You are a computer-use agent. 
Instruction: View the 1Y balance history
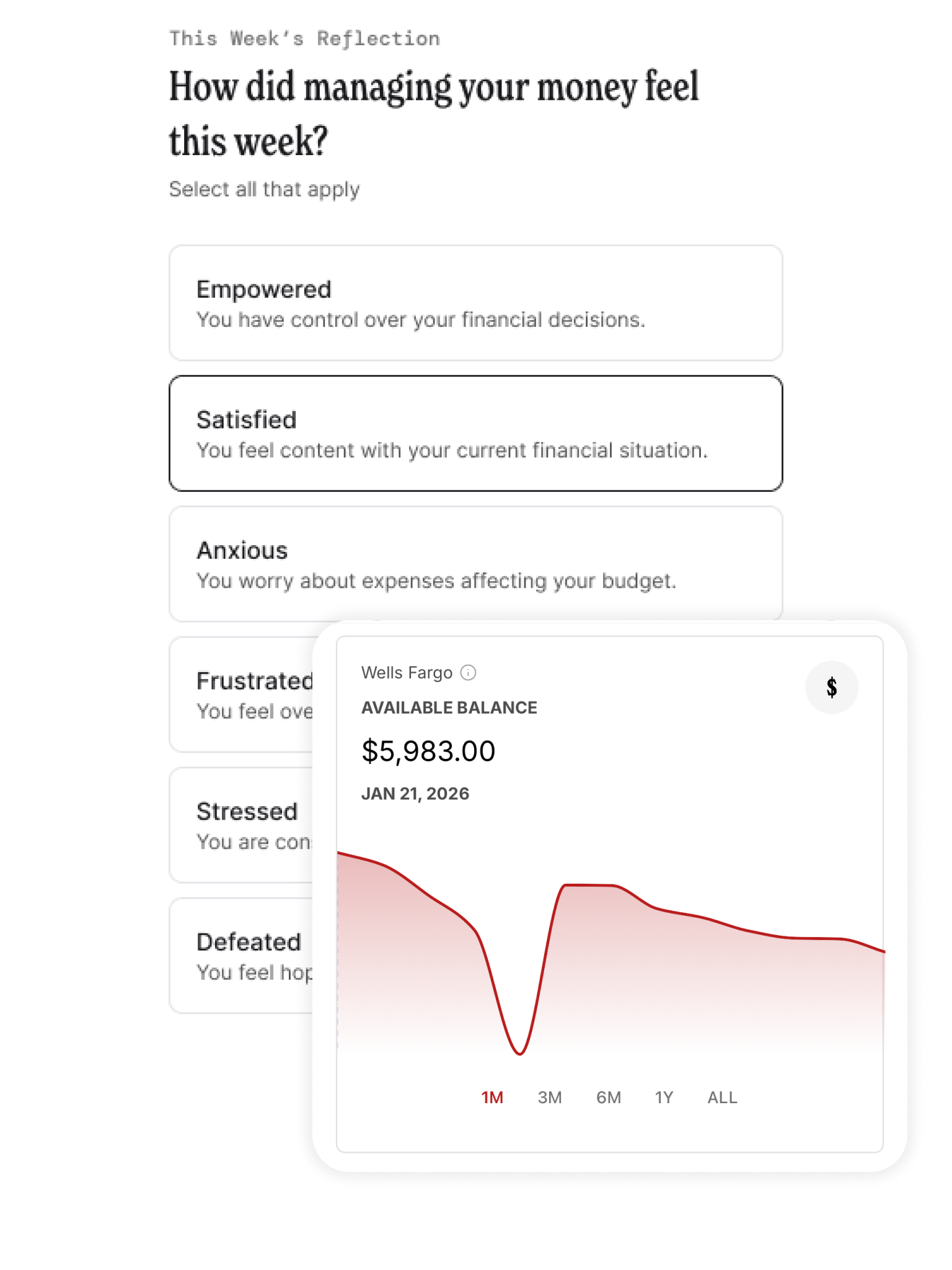pyautogui.click(x=664, y=1098)
